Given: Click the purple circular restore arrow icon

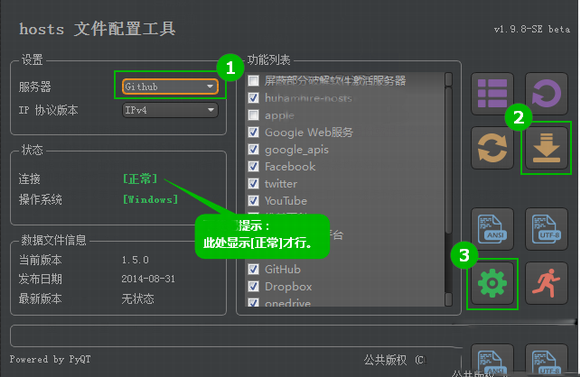Looking at the screenshot, I should point(546,94).
